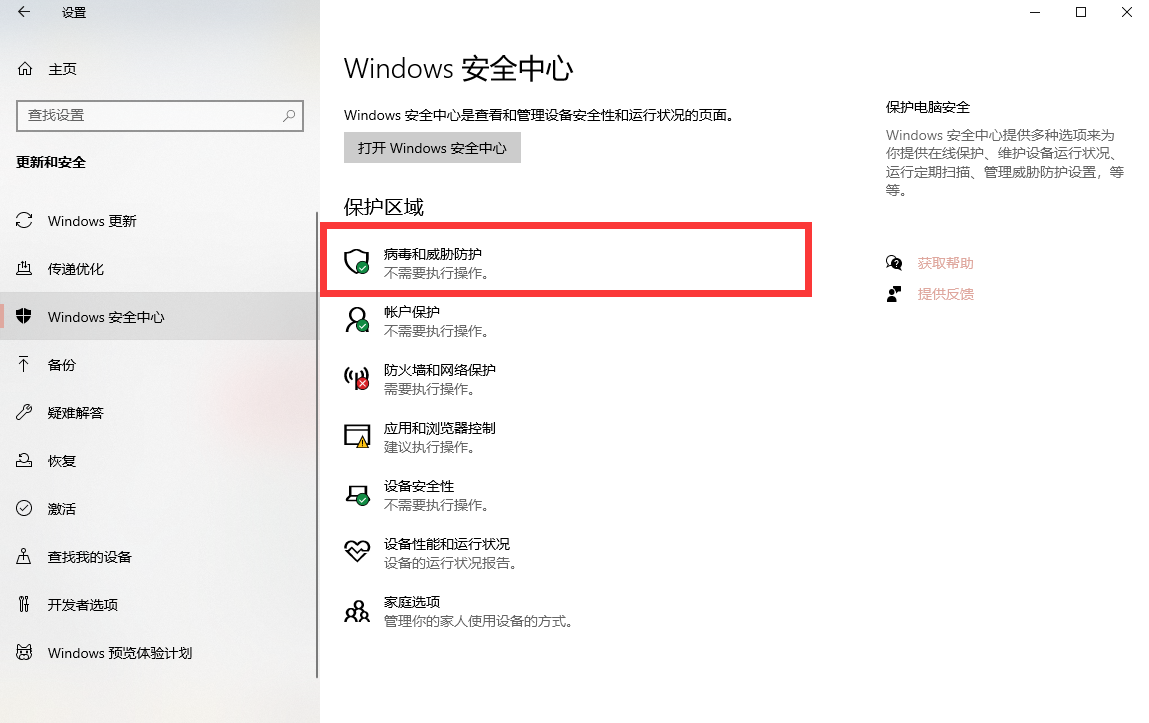Click the Windows Security shield icon in the sidebar
1149x723 pixels.
(24, 316)
